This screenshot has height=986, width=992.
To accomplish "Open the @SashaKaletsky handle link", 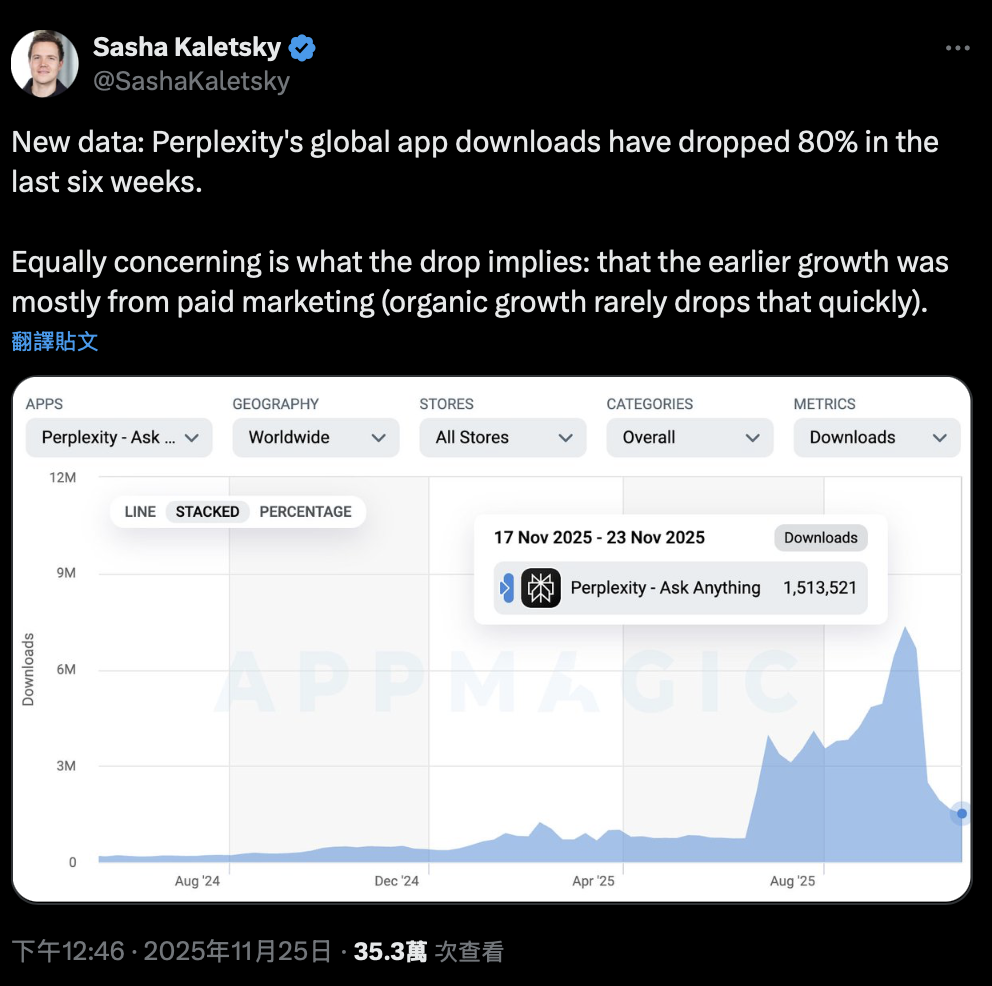I will tap(191, 81).
